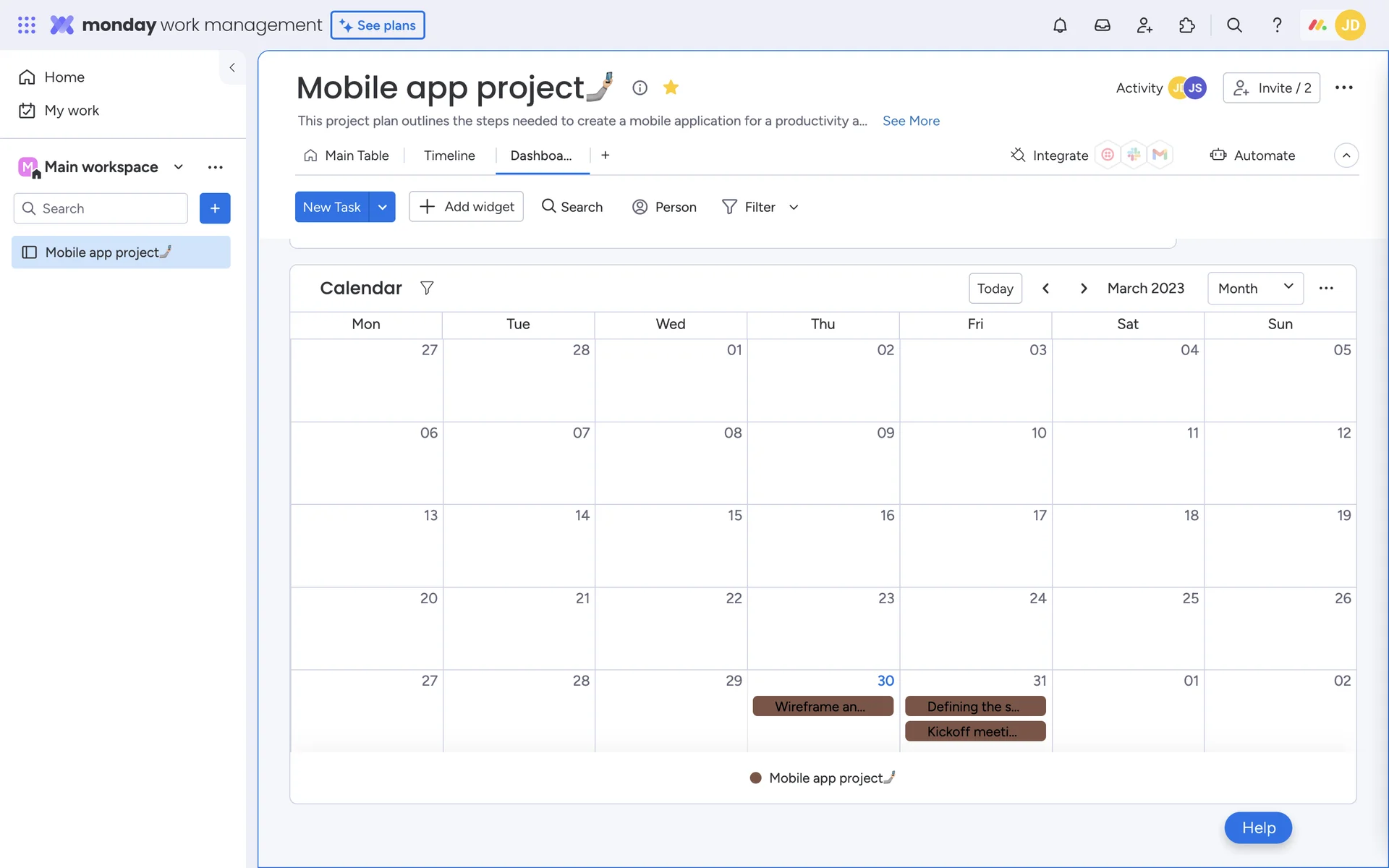Screen dimensions: 1389x868
Task: Expand the New Task dropdown arrow
Action: point(382,207)
